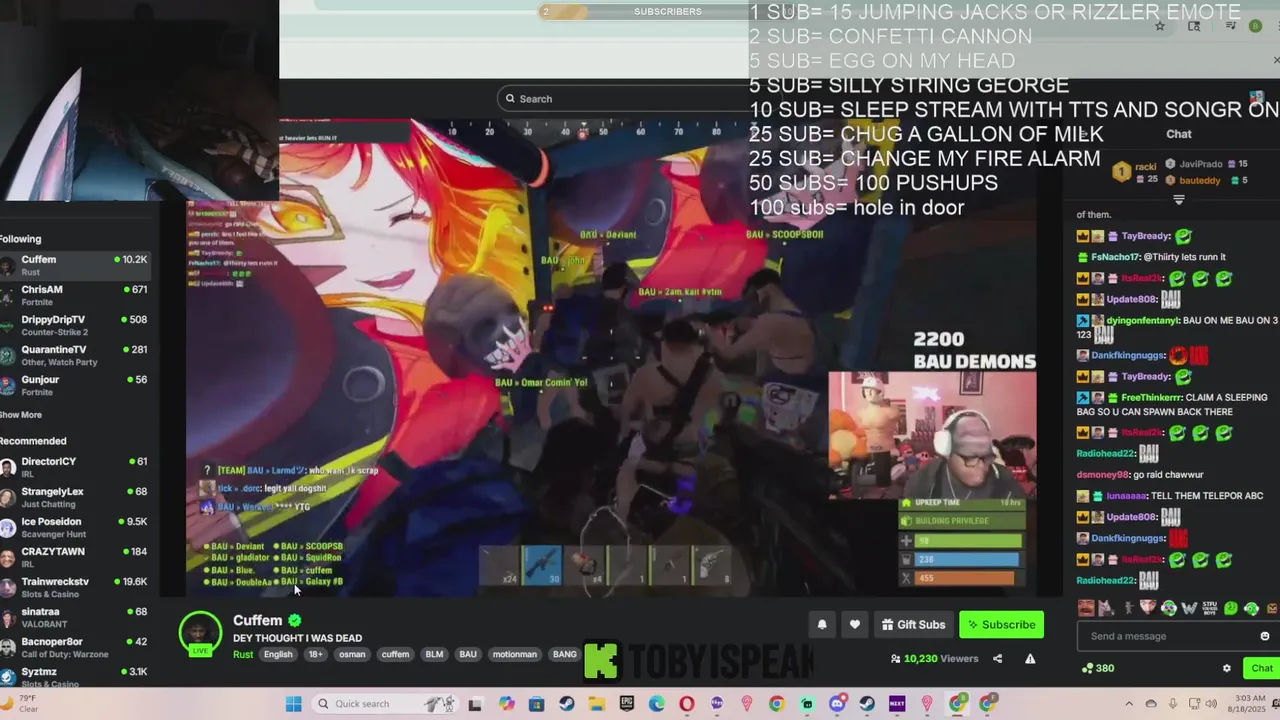
Task: Open QuarantineTV channel in sidebar
Action: (x=75, y=355)
